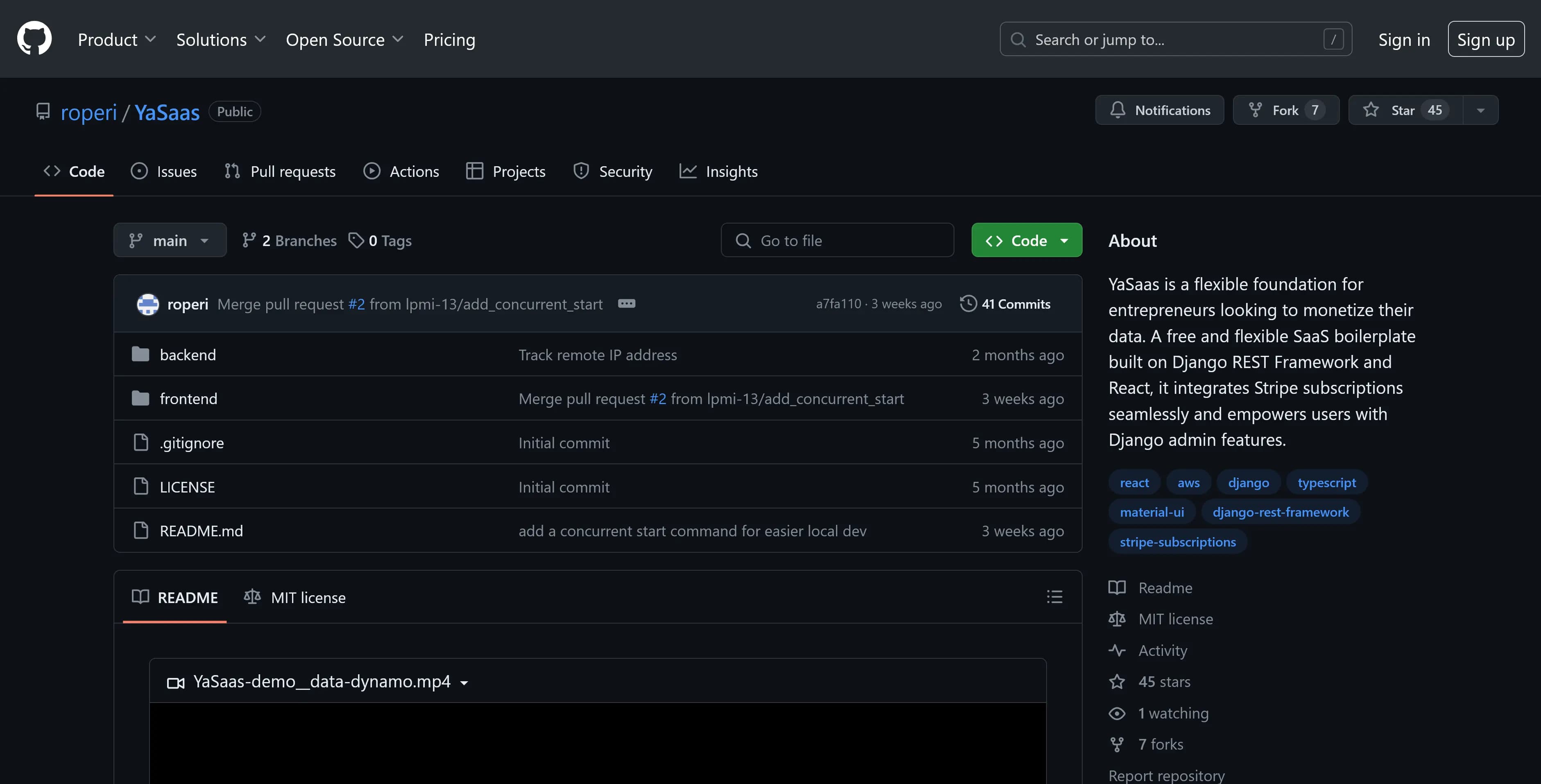Expand the Solutions menu
1541x784 pixels.
221,39
